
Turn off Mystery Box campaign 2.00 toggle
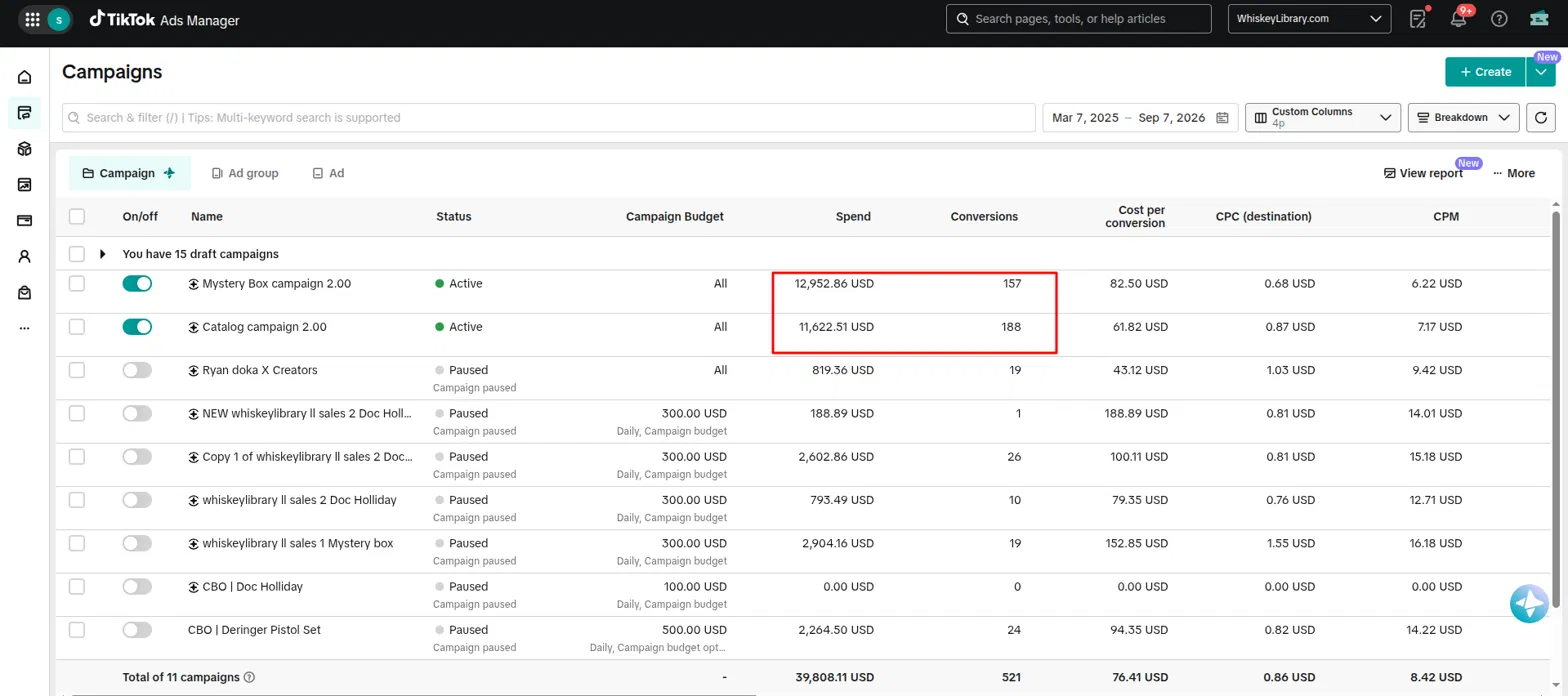[x=137, y=284]
